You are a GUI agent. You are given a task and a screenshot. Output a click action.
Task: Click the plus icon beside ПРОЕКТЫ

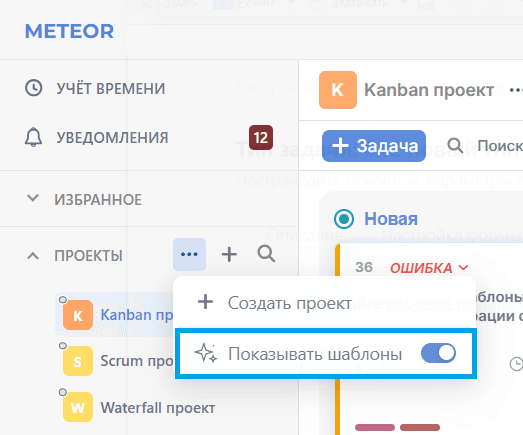[x=229, y=255]
